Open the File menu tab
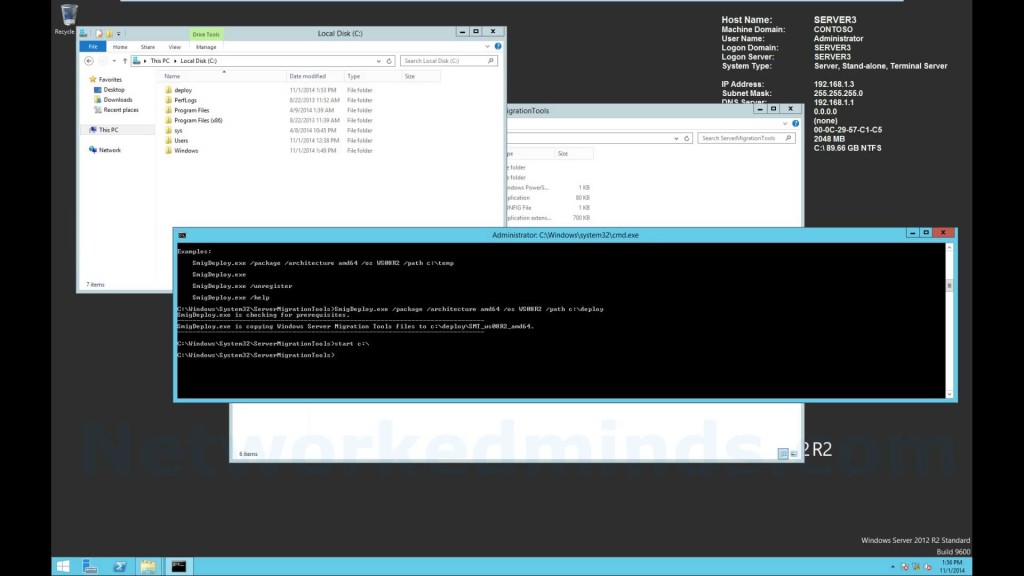 [x=93, y=46]
